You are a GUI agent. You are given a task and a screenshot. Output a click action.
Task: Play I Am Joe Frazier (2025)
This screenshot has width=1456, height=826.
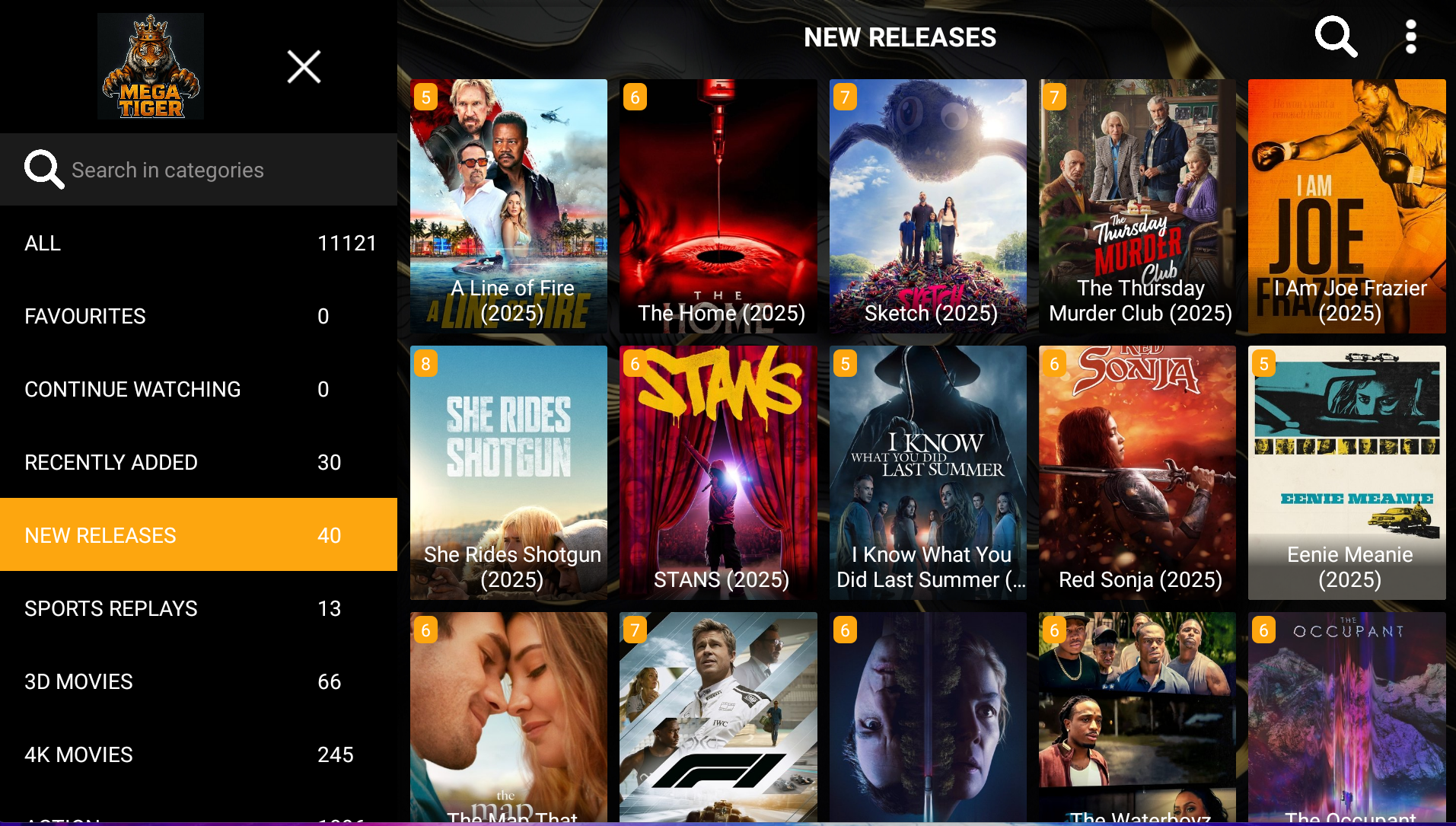click(x=1347, y=206)
